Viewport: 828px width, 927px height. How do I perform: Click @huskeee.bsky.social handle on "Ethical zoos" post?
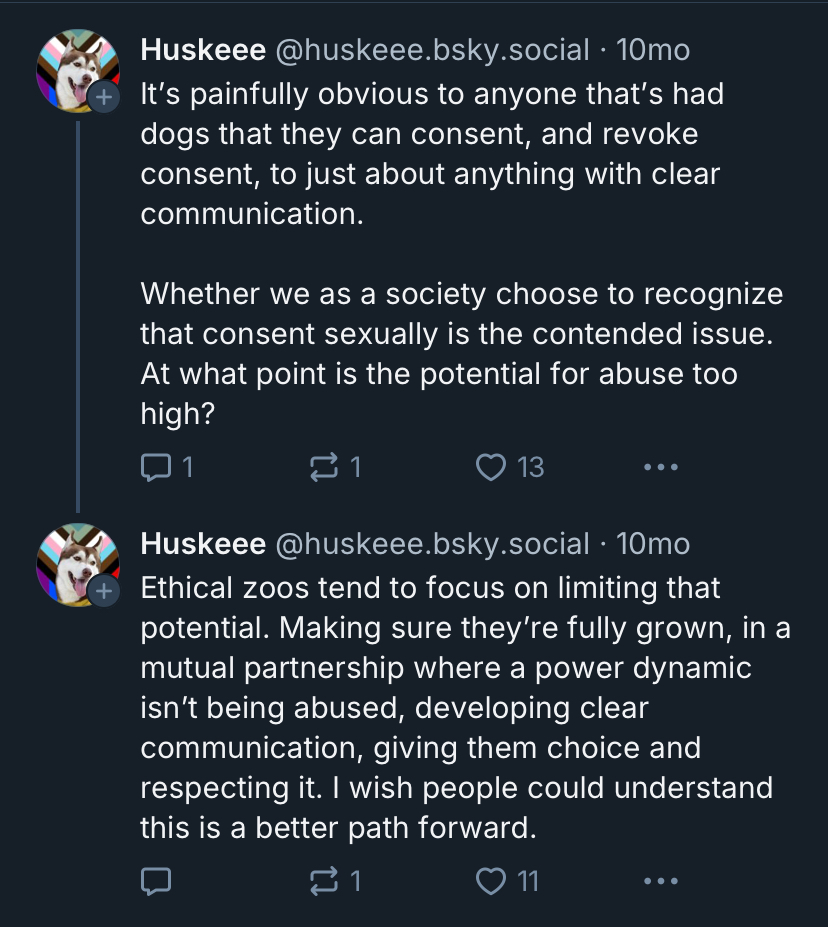431,543
